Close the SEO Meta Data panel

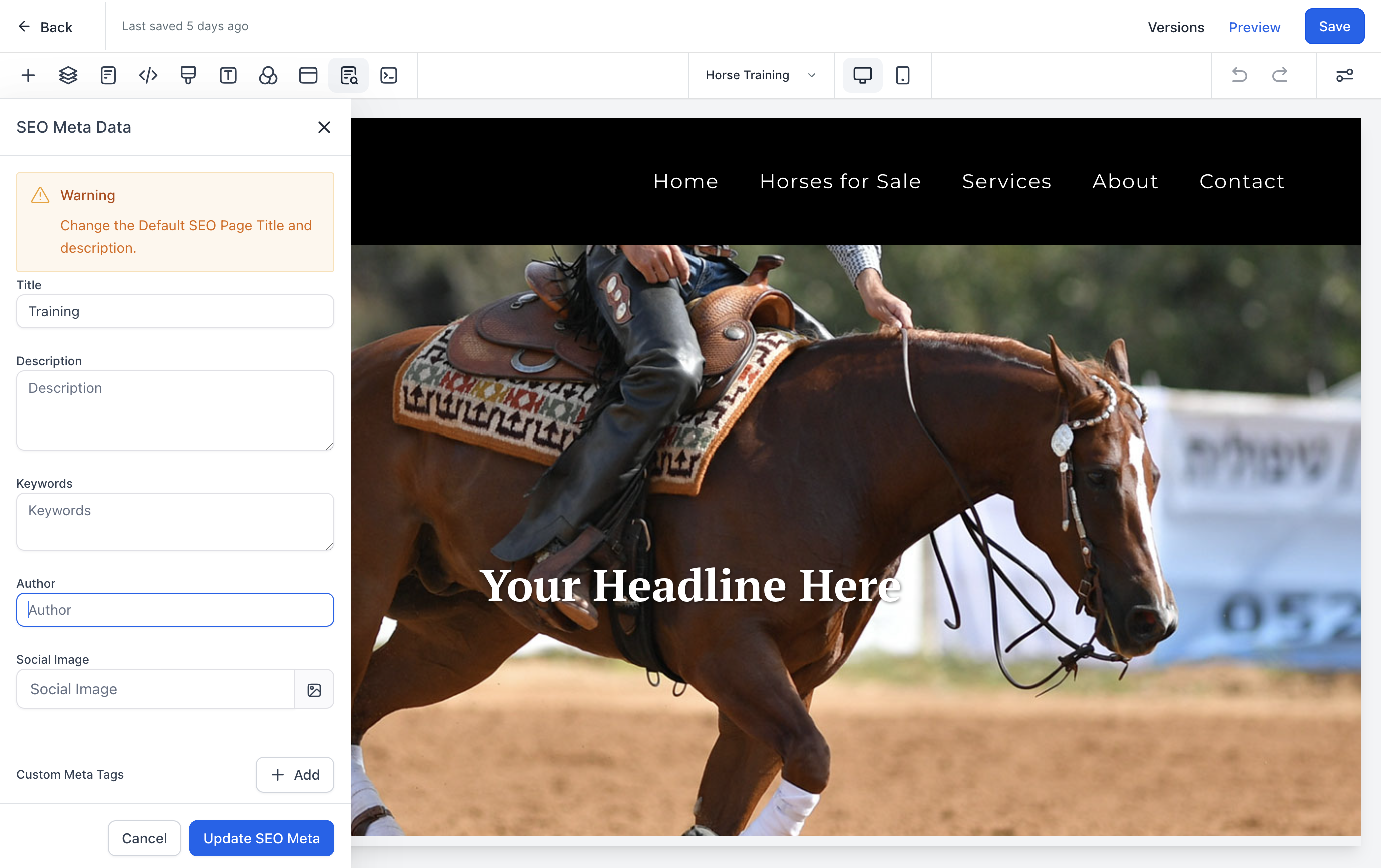pyautogui.click(x=324, y=127)
